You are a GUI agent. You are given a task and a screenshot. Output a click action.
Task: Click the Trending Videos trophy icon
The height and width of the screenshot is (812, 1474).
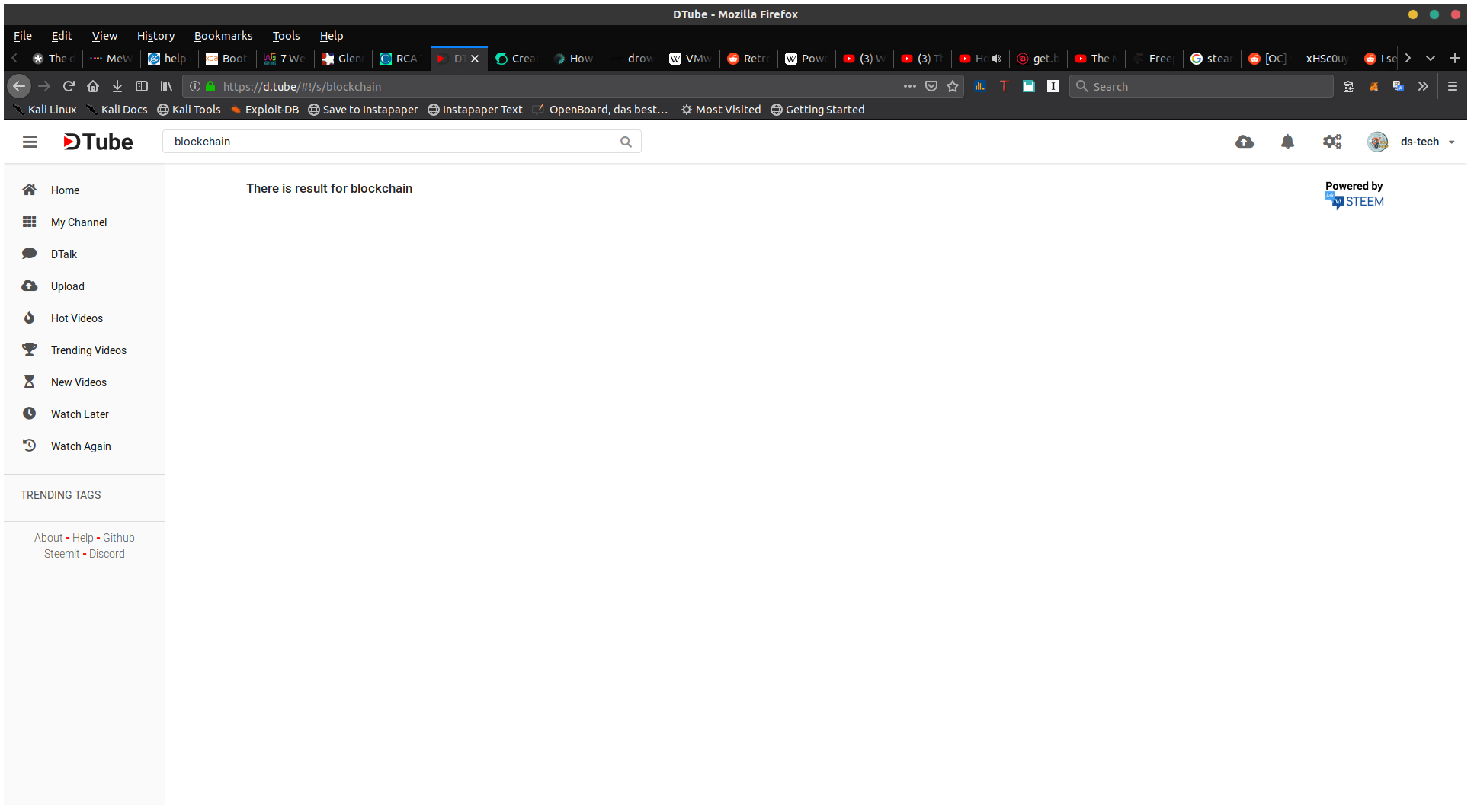point(30,350)
